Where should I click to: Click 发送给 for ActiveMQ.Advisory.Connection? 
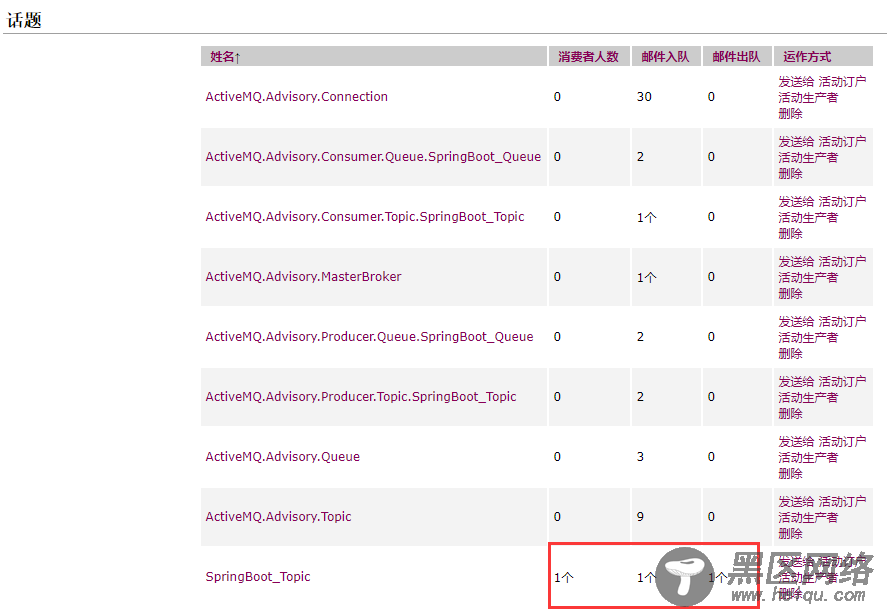tap(796, 81)
